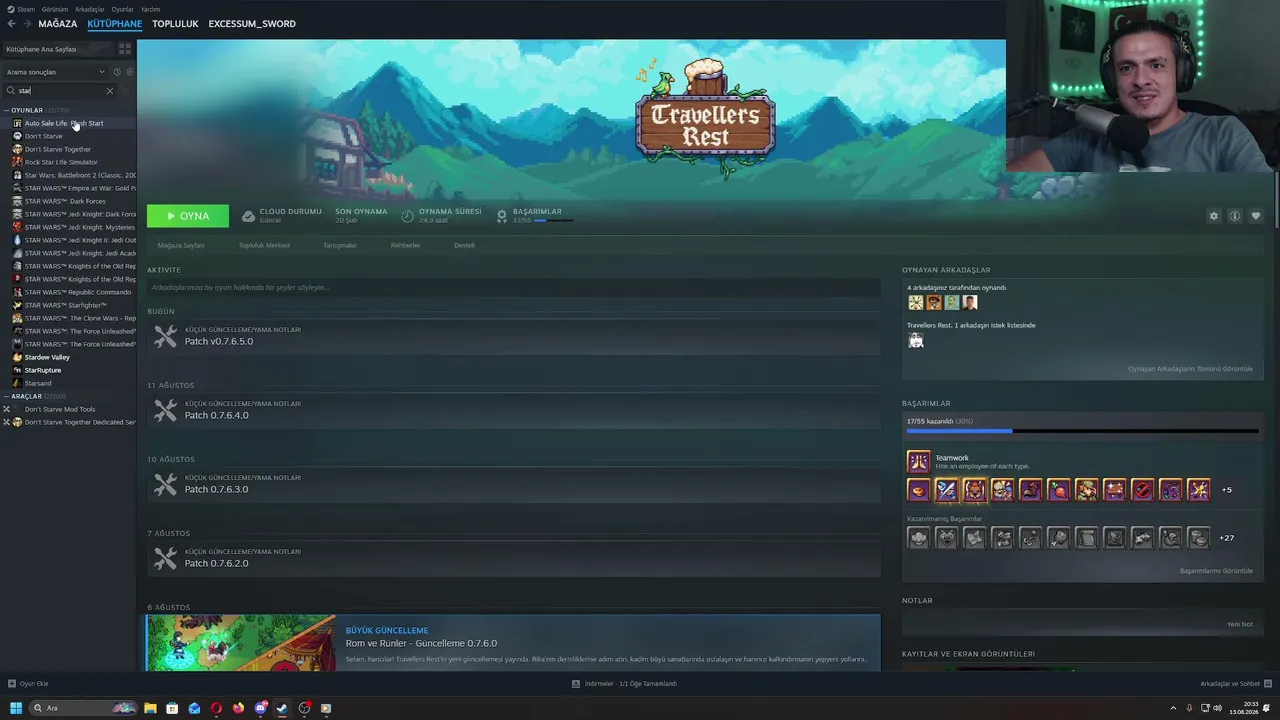The height and width of the screenshot is (720, 1280).
Task: Click the achievements trophy icon
Action: click(502, 216)
